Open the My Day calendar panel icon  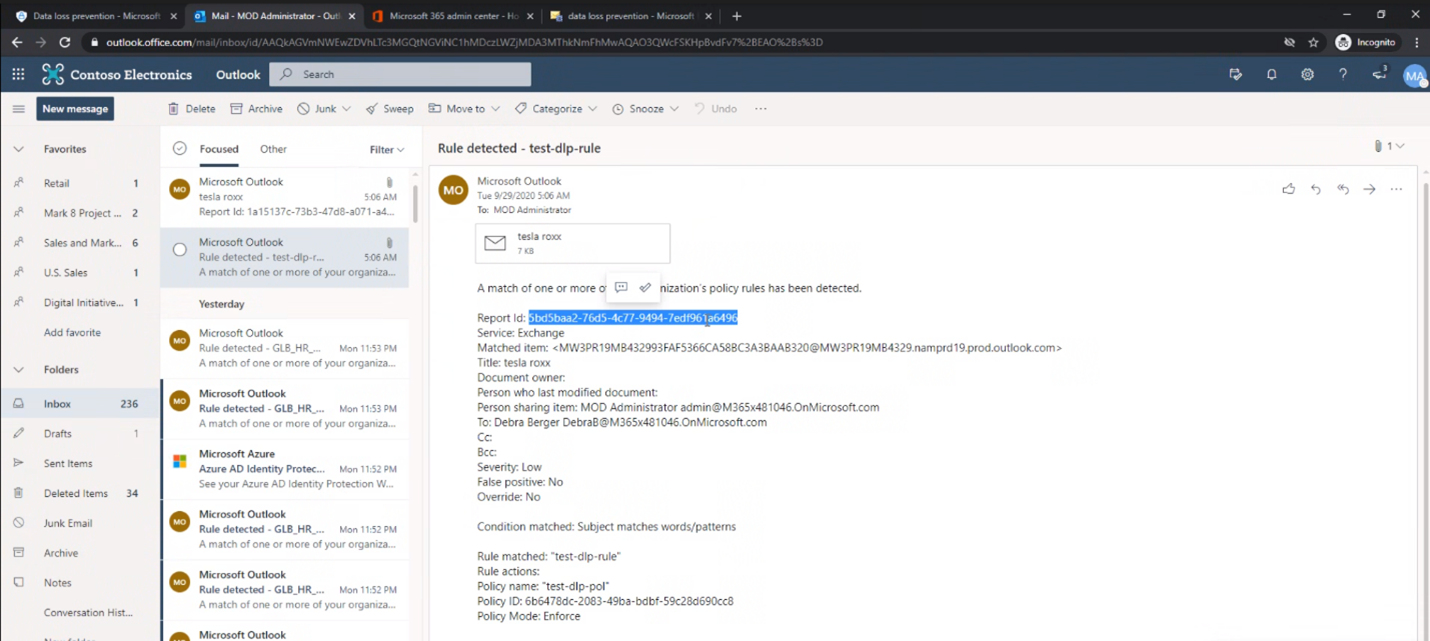[1236, 74]
